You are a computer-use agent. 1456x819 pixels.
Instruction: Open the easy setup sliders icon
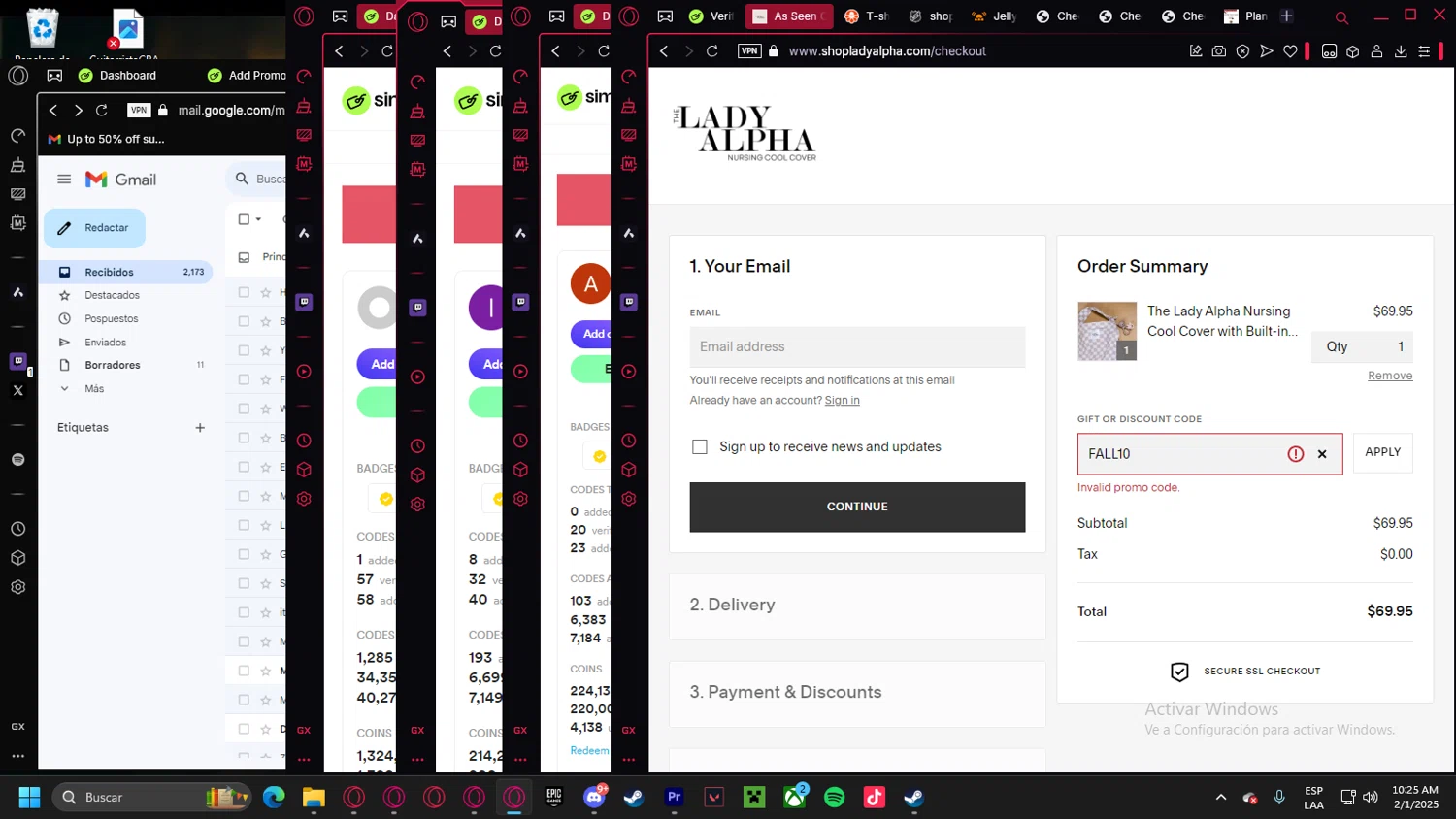click(x=1424, y=51)
